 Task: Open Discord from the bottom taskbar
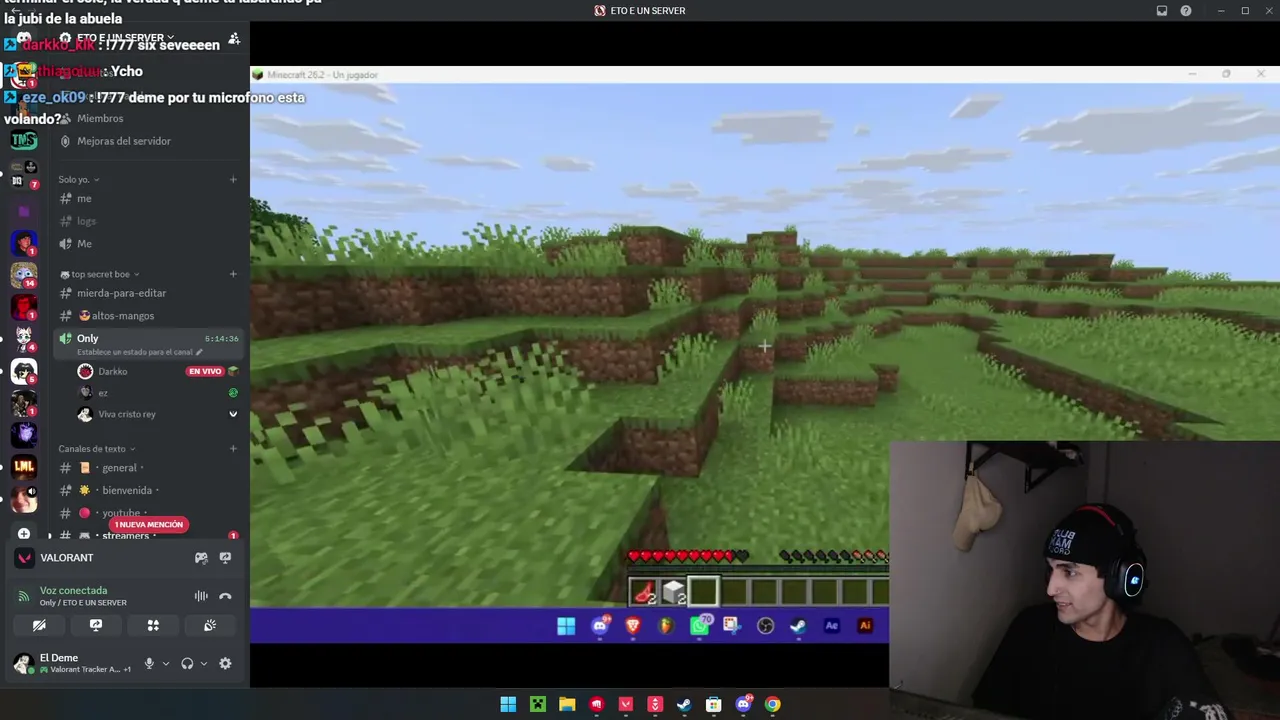[x=743, y=704]
